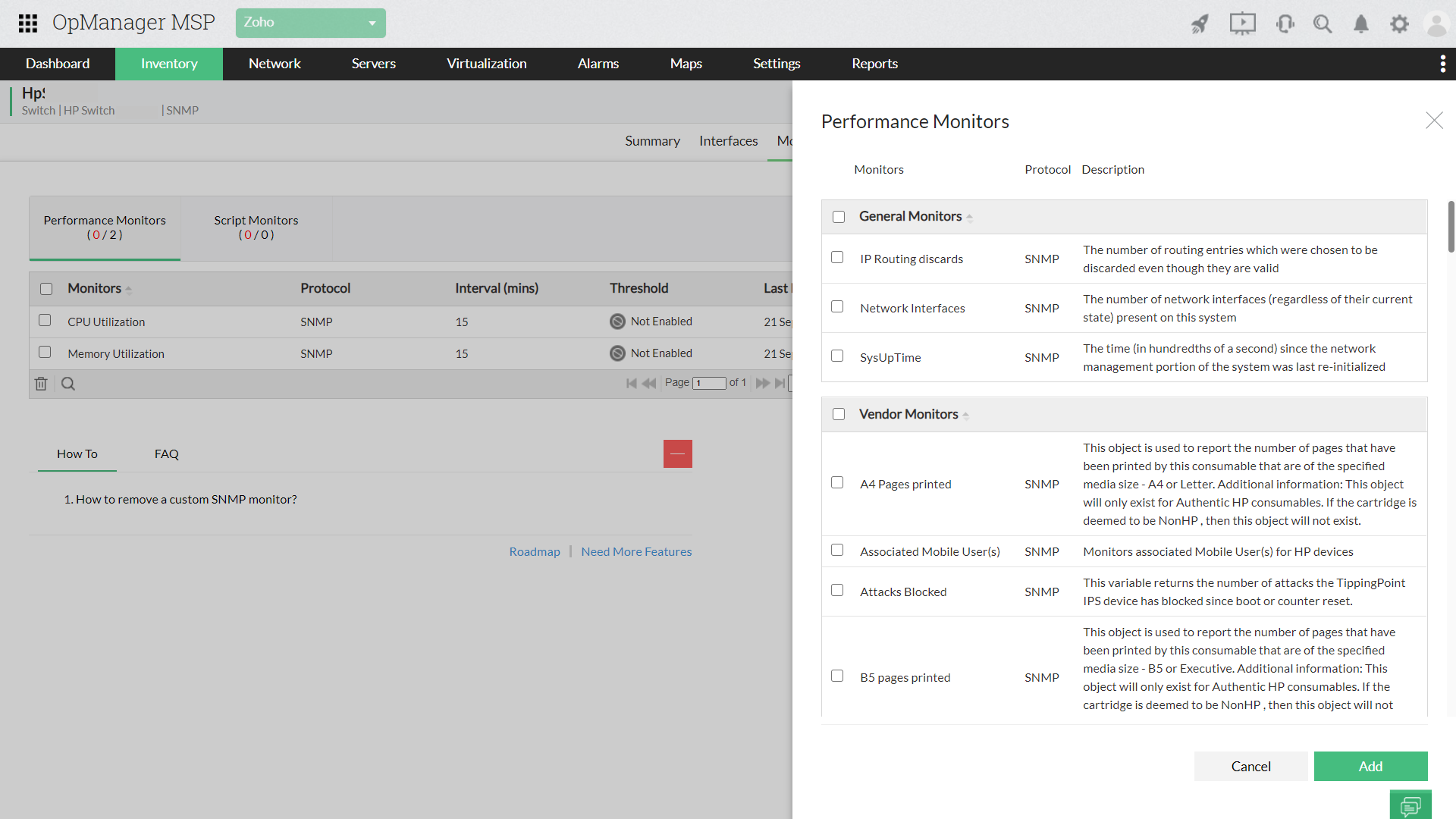Image resolution: width=1456 pixels, height=819 pixels.
Task: Tick the Attacks Blocked checkbox
Action: click(x=837, y=591)
